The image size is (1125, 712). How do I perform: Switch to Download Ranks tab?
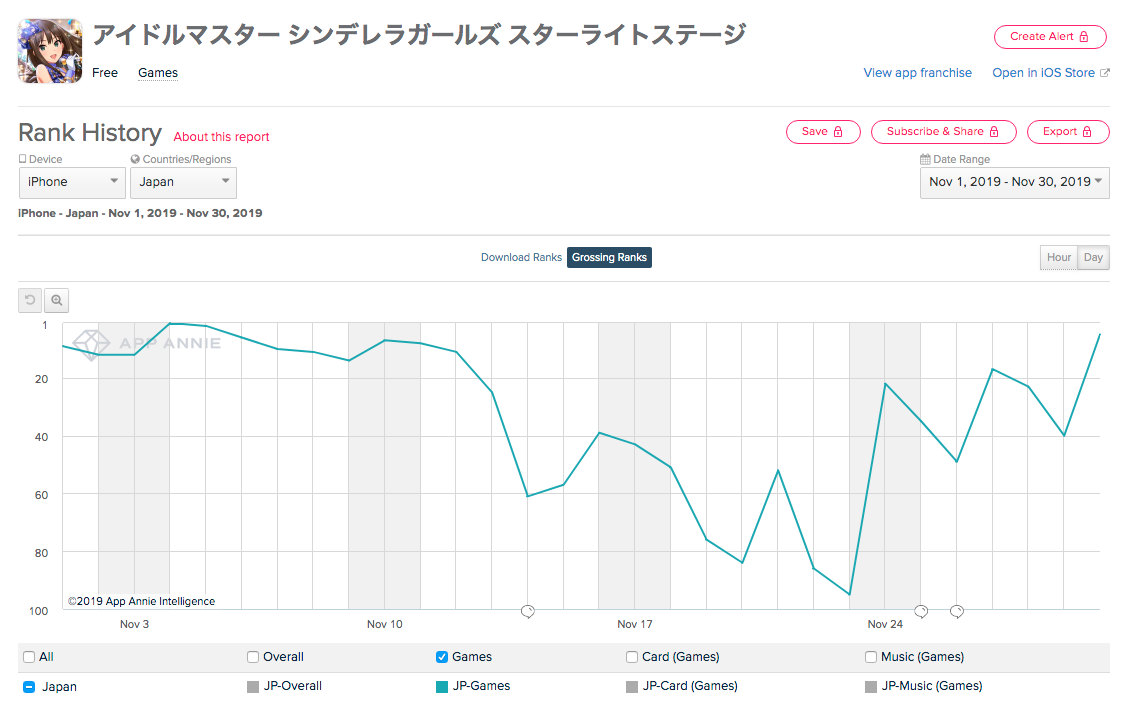click(x=521, y=257)
